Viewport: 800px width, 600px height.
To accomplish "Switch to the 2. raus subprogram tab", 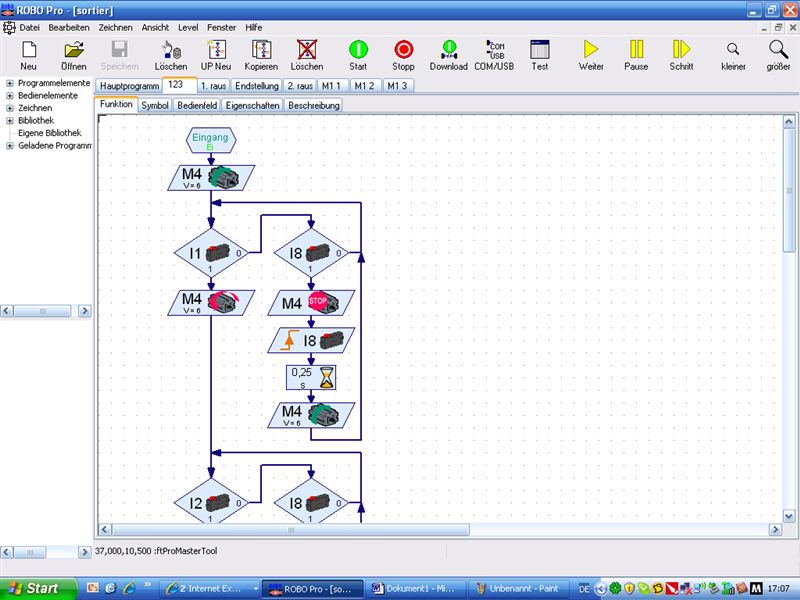I will pos(299,86).
